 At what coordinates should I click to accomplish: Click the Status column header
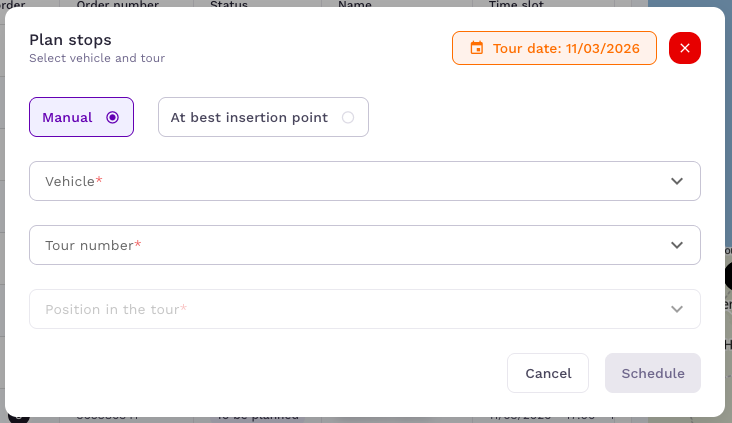229,4
